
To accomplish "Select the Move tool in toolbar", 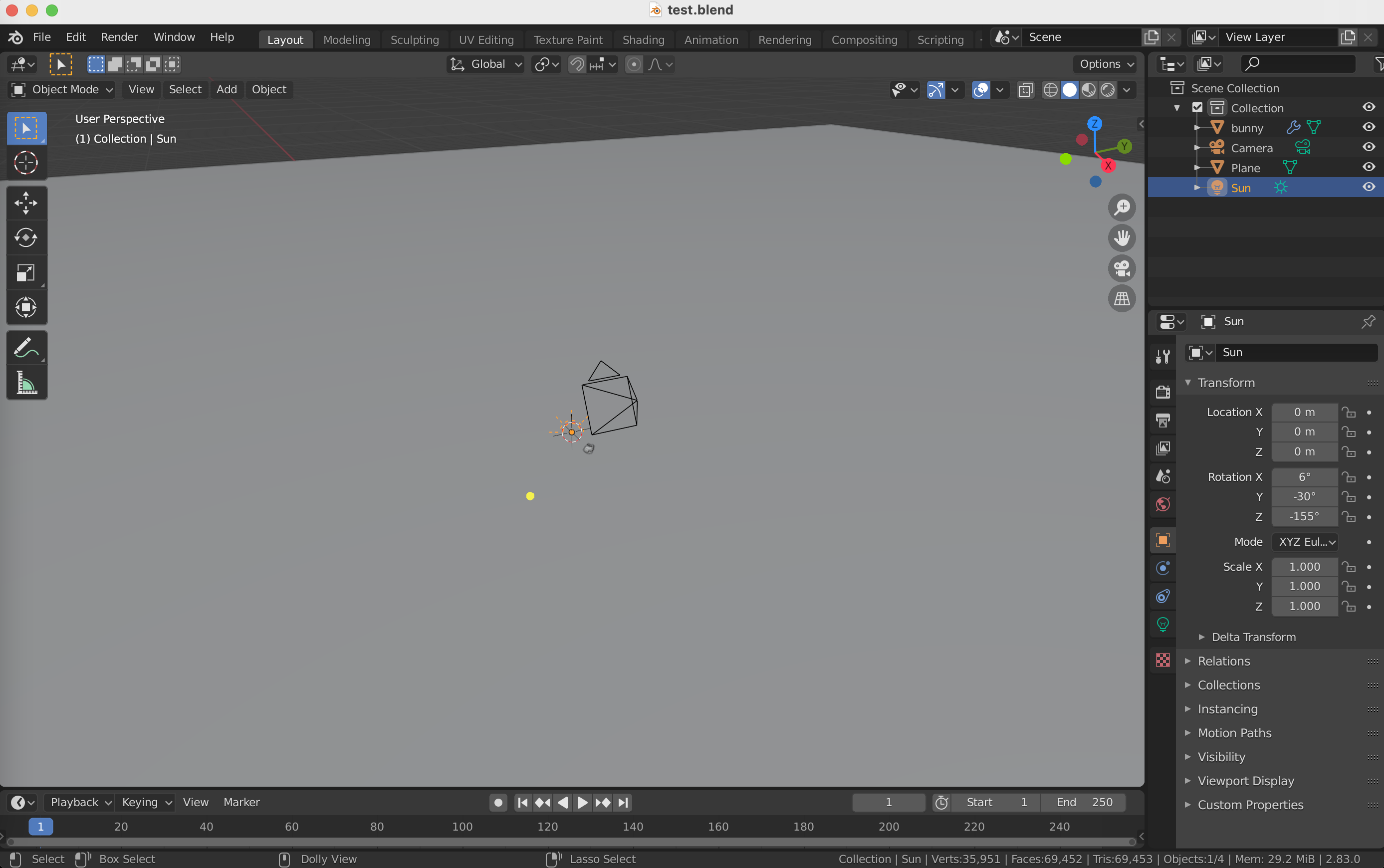I will (26, 203).
